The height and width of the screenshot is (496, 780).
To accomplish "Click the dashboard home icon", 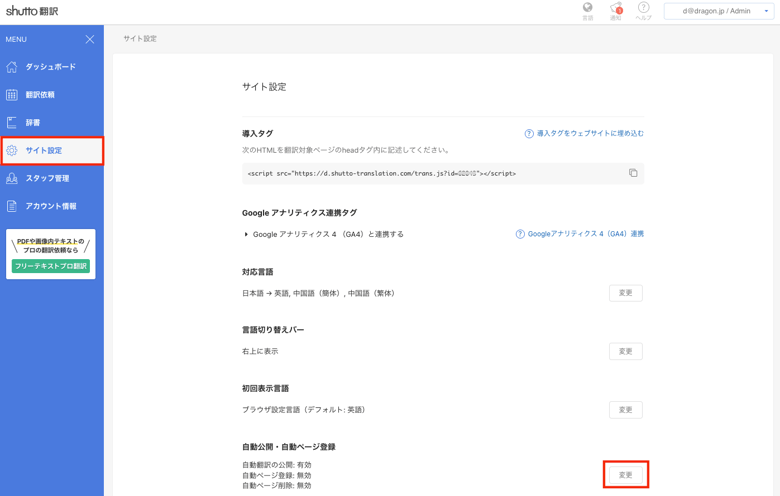I will point(12,67).
